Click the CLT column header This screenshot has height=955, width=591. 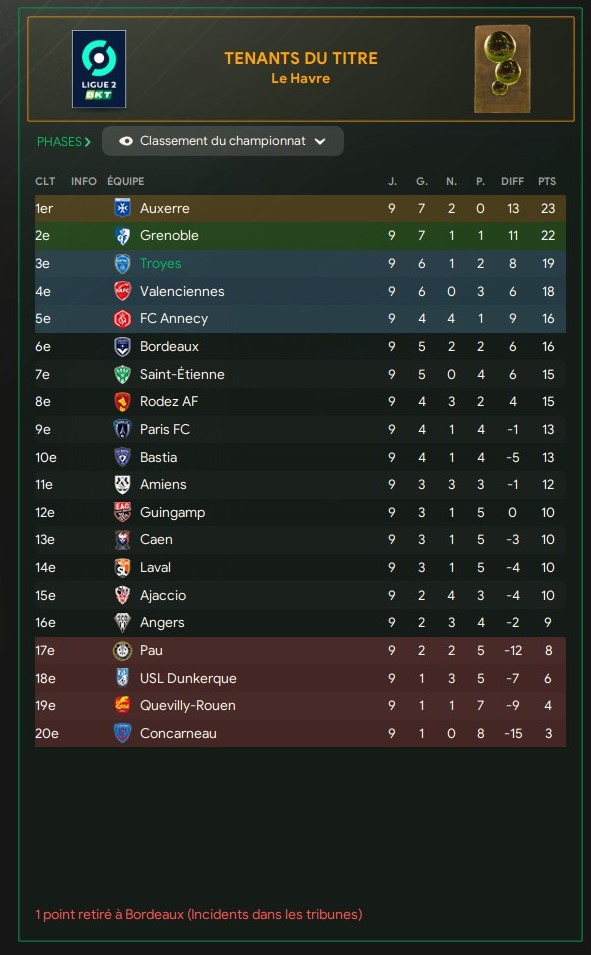click(x=45, y=181)
